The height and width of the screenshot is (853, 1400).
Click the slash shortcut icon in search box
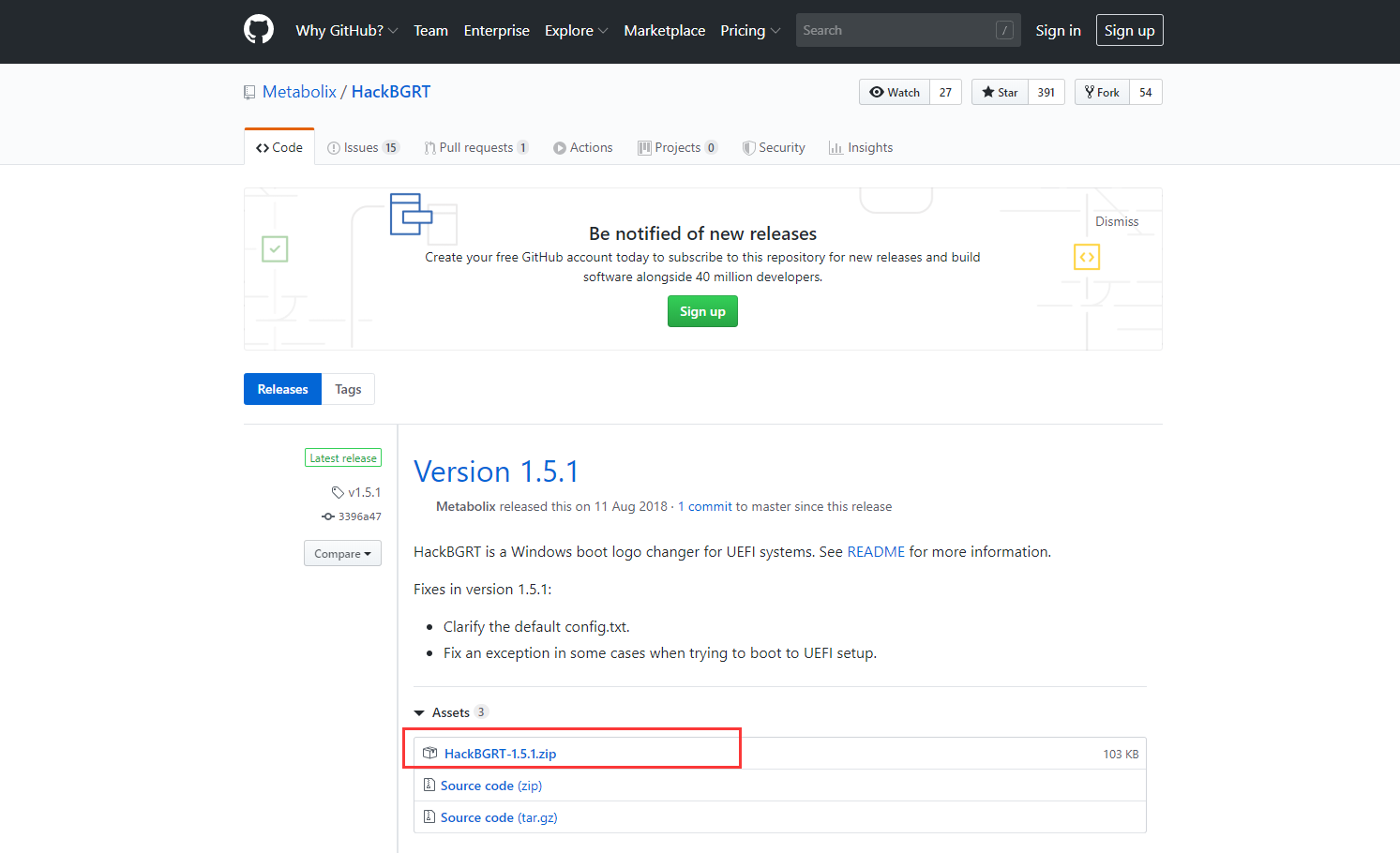1004,30
